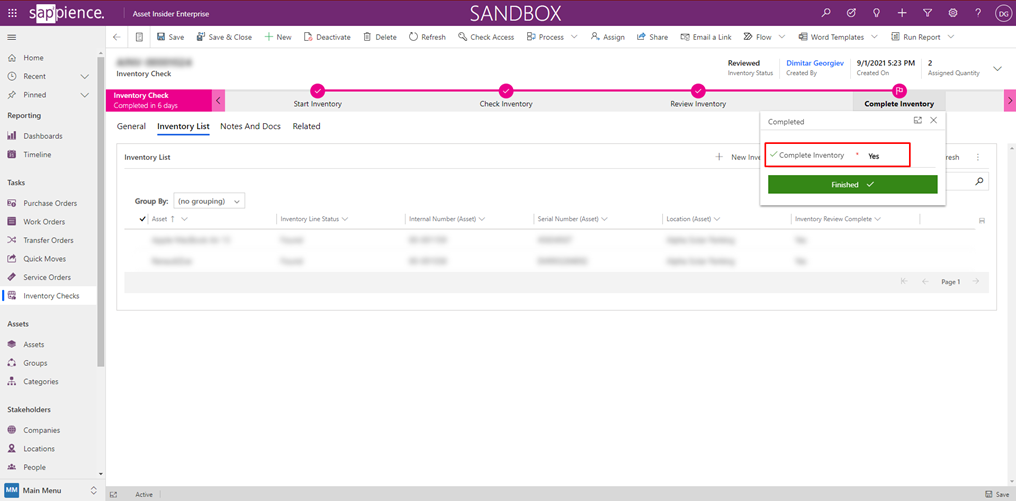
Task: Click the Refresh command in toolbar
Action: pos(427,37)
